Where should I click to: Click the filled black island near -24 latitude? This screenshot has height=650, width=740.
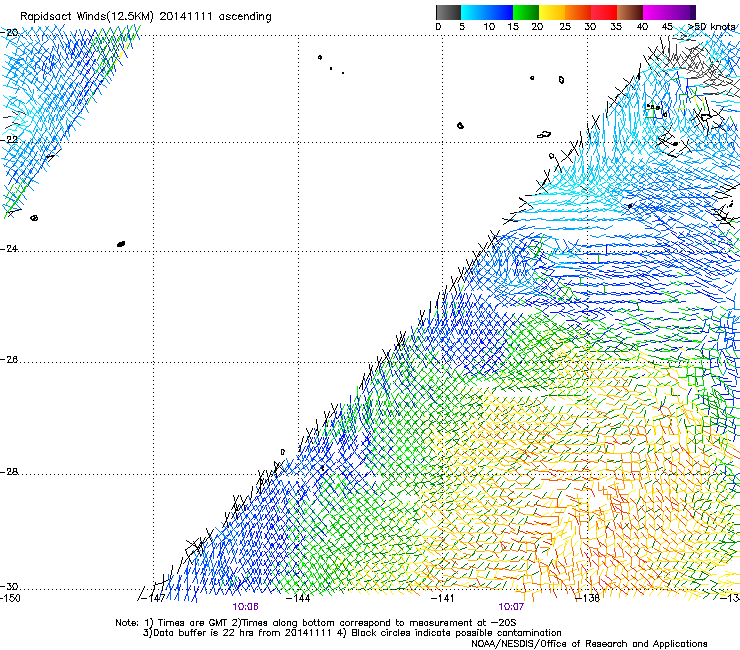[x=121, y=244]
